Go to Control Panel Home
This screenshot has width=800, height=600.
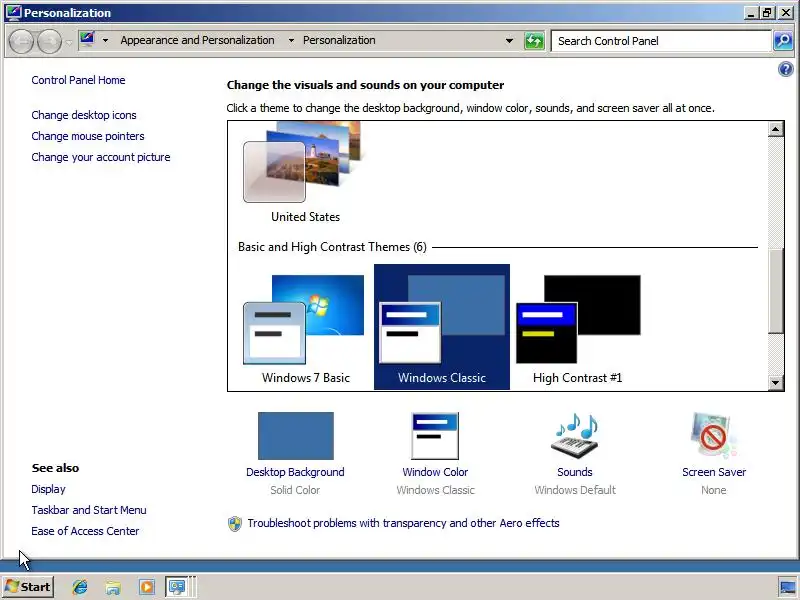coord(78,80)
